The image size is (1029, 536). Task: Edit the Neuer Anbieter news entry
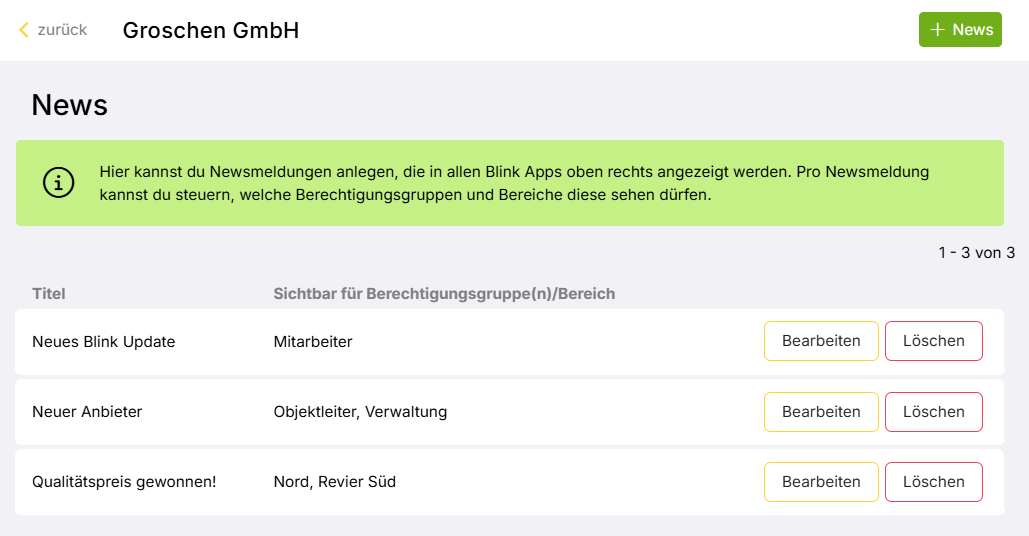click(x=821, y=412)
